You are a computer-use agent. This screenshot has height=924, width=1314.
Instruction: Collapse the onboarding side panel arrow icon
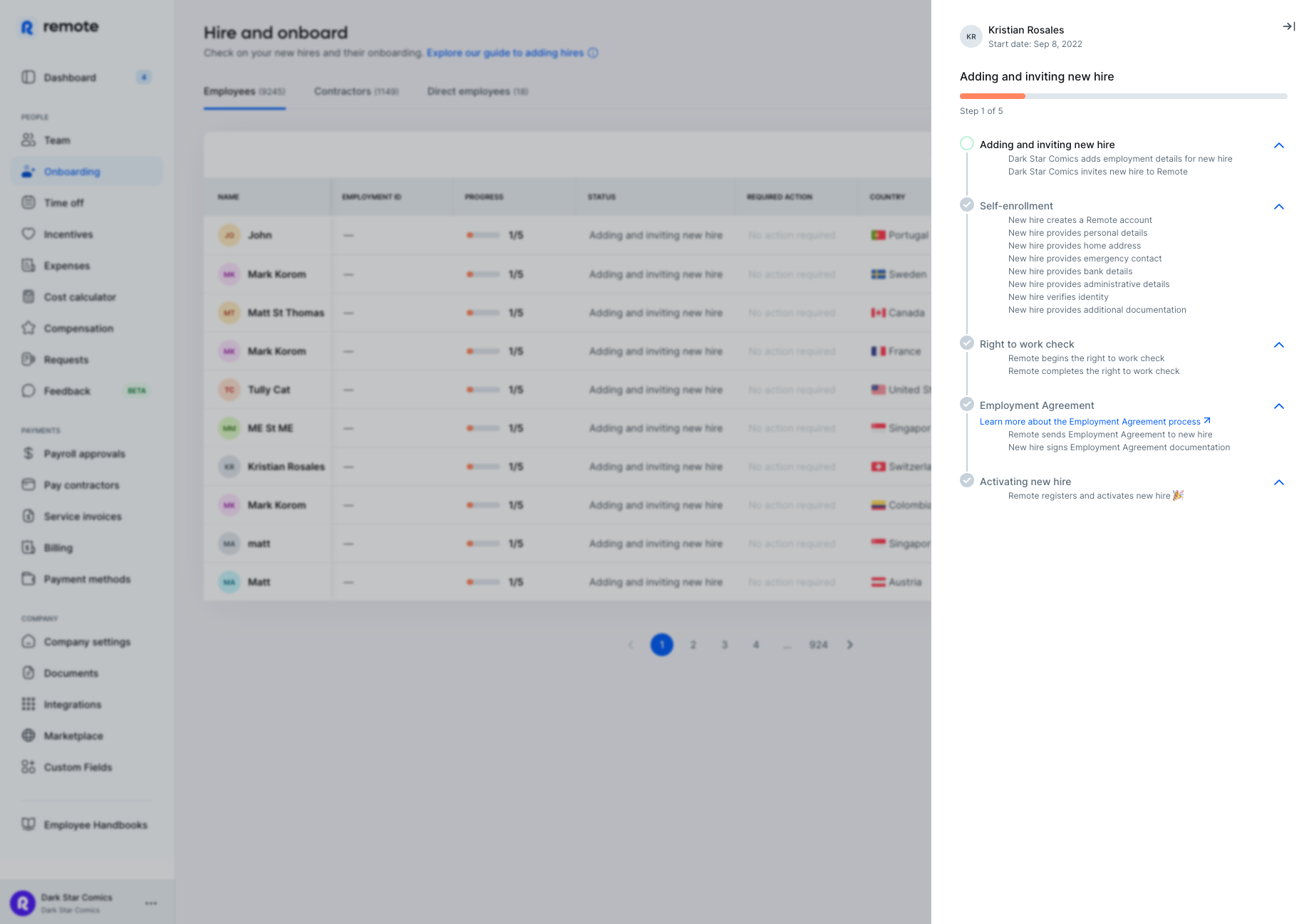pyautogui.click(x=1288, y=27)
